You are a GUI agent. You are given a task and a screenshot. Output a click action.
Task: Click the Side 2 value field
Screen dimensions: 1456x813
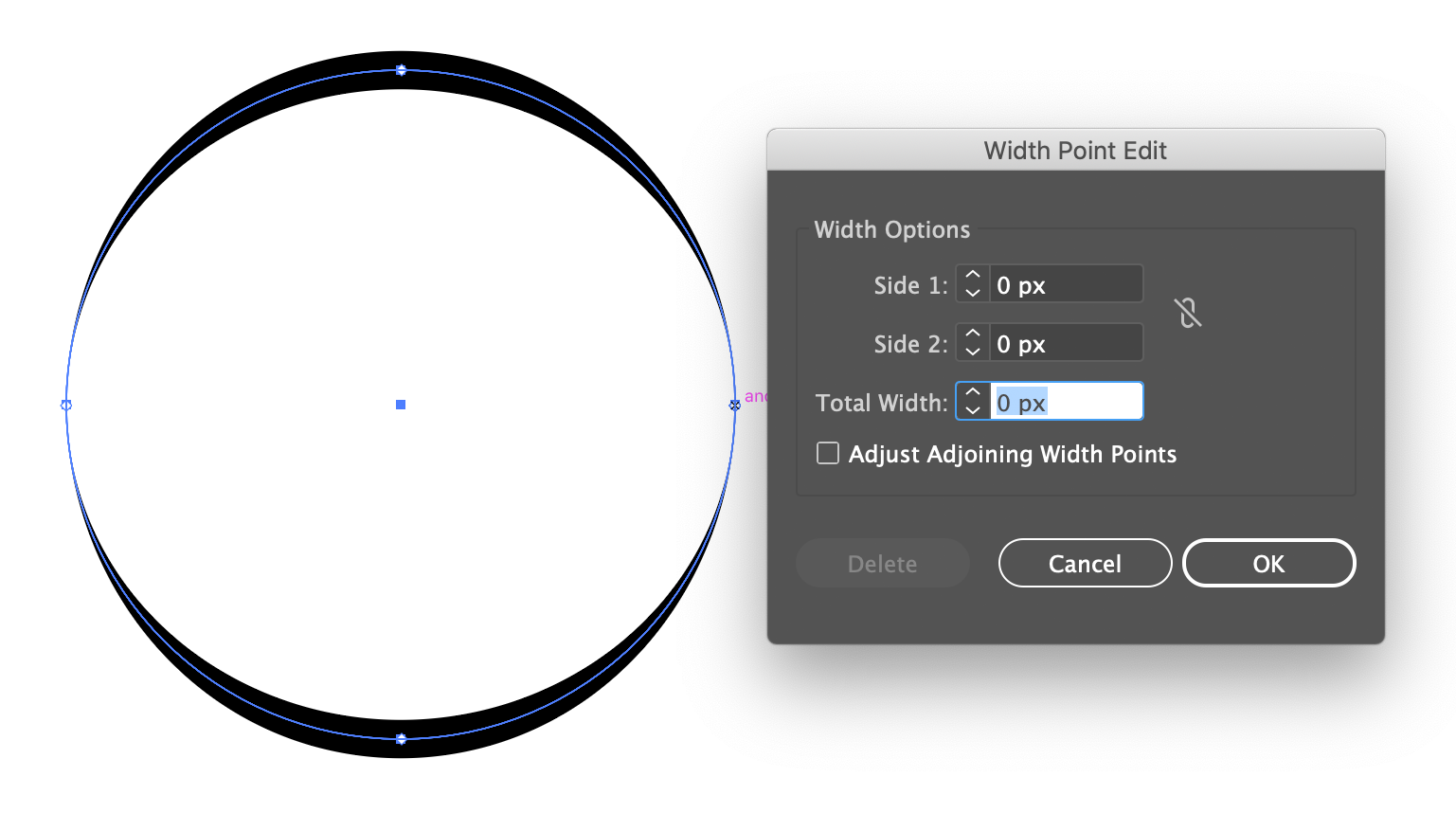pyautogui.click(x=1065, y=342)
